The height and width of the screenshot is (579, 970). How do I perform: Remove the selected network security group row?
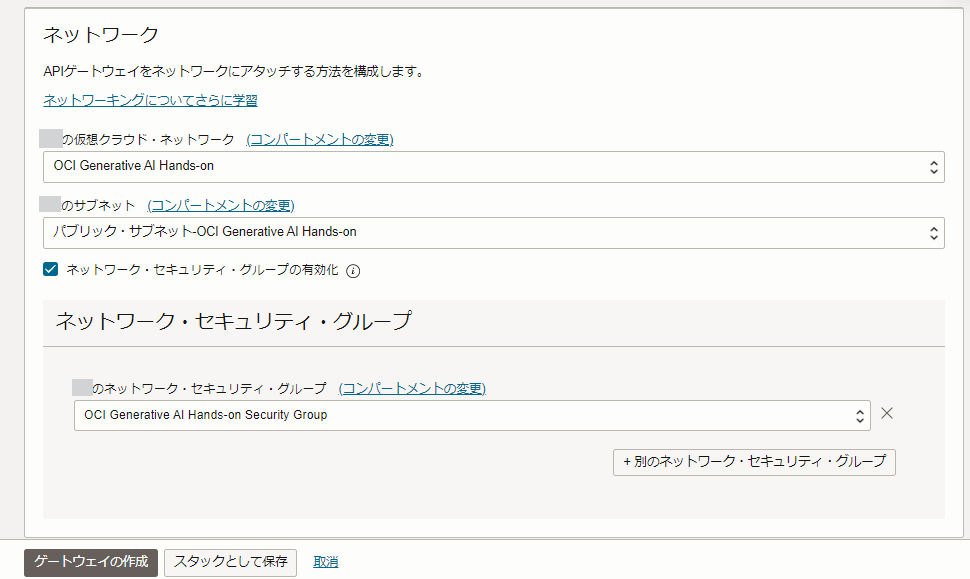[887, 413]
